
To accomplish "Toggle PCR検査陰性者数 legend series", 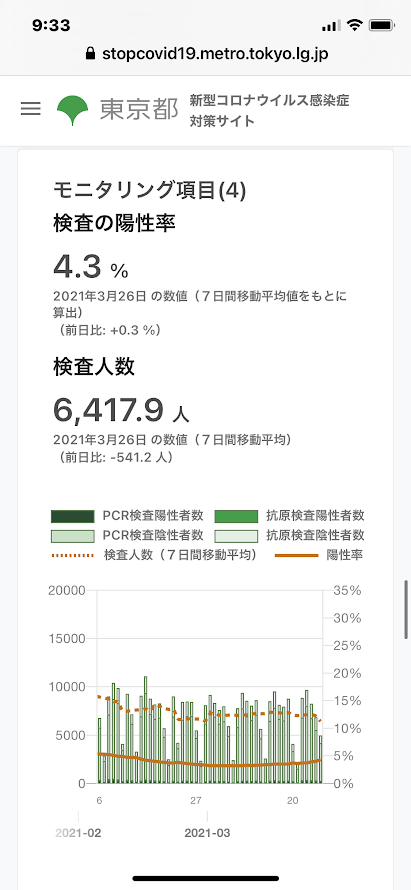I will coord(127,535).
